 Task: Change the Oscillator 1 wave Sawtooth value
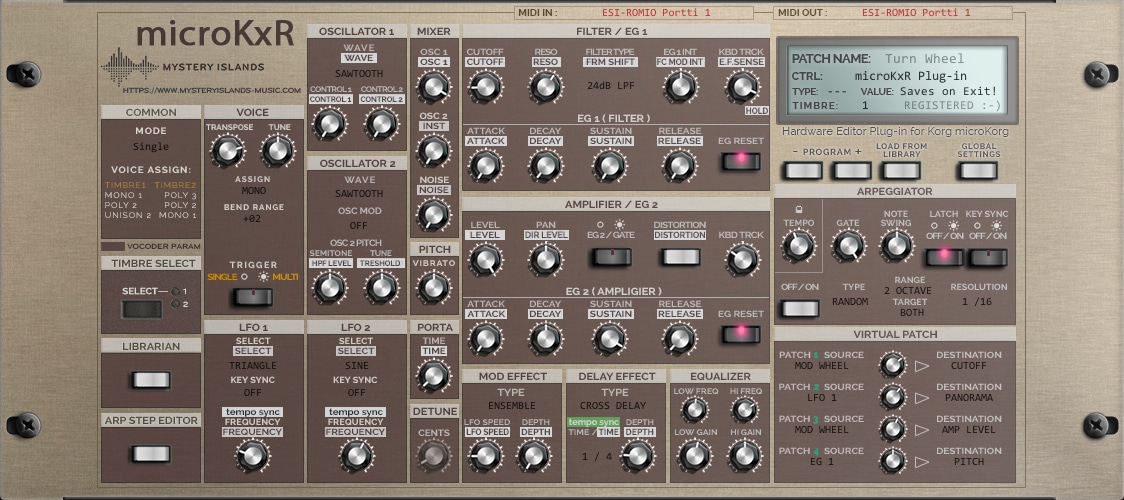[358, 74]
